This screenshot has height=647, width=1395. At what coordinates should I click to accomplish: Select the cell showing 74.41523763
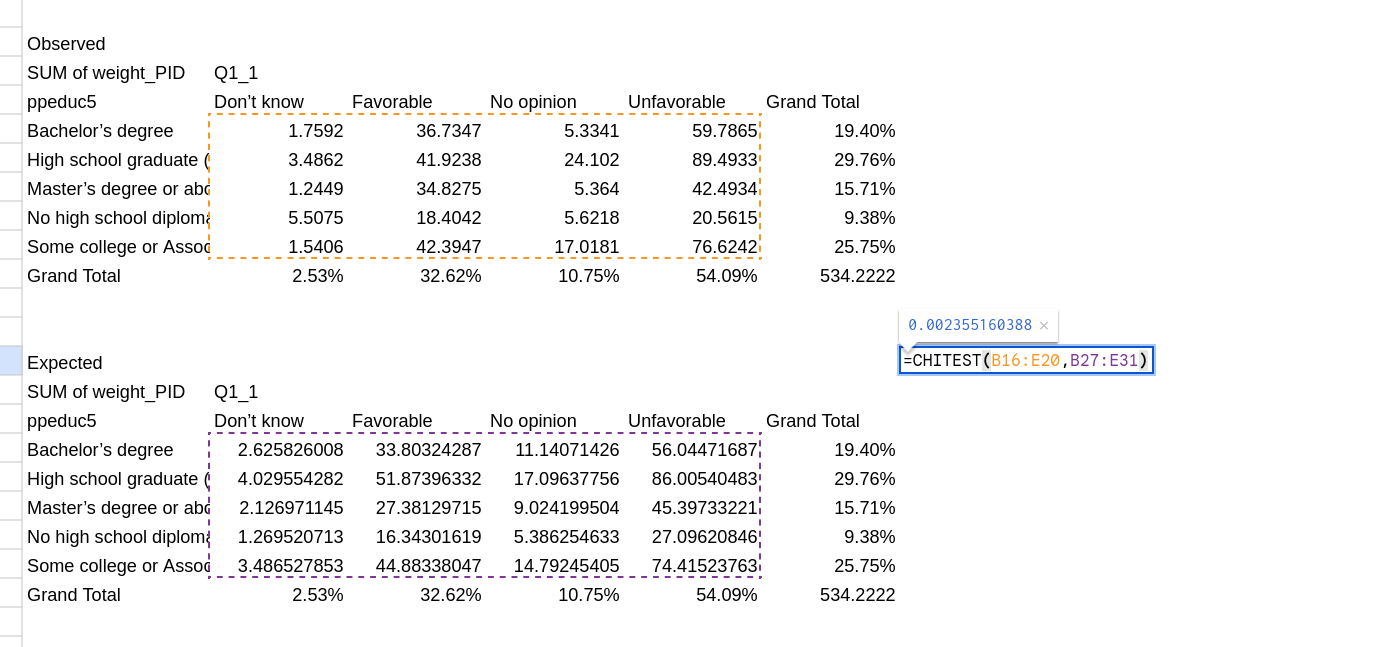704,566
